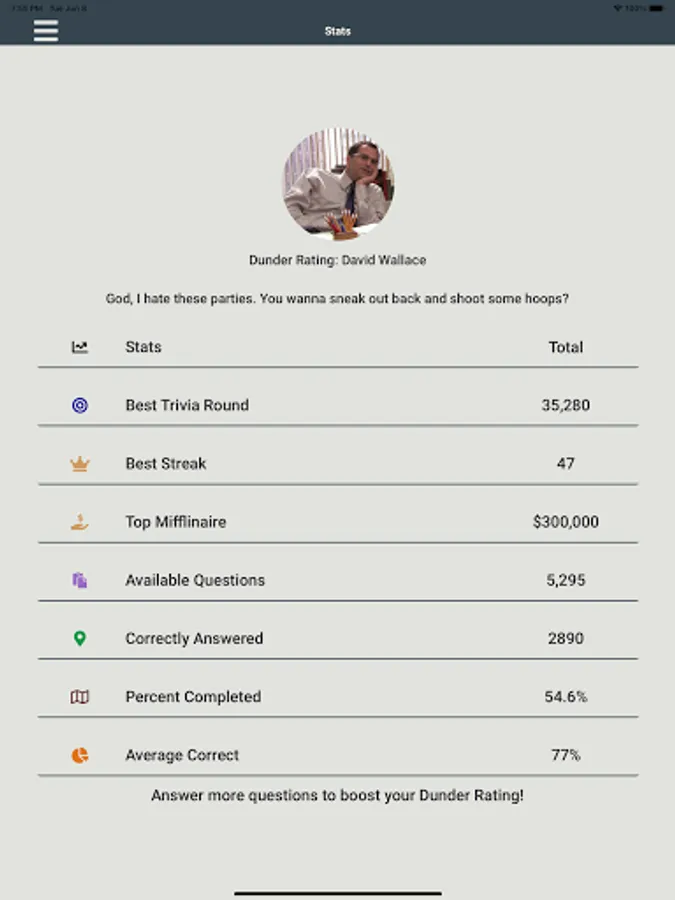Tap the home indicator bar at bottom
This screenshot has height=900, width=675.
click(x=338, y=893)
